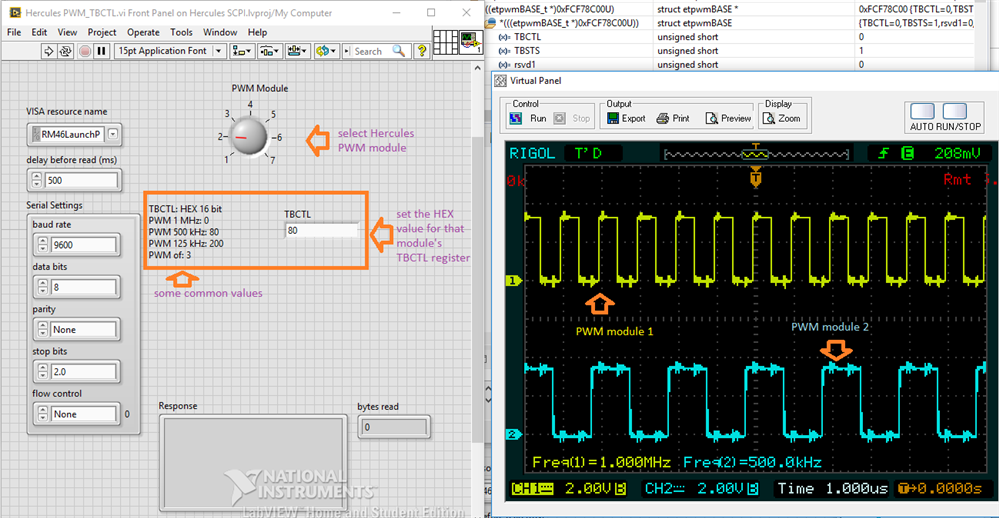Click the baud rate stepper arrows

click(x=37, y=244)
